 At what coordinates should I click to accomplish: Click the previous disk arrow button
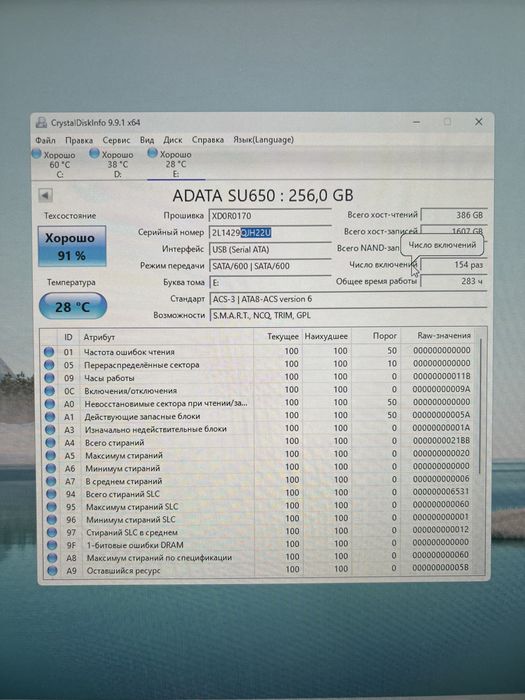pyautogui.click(x=46, y=195)
